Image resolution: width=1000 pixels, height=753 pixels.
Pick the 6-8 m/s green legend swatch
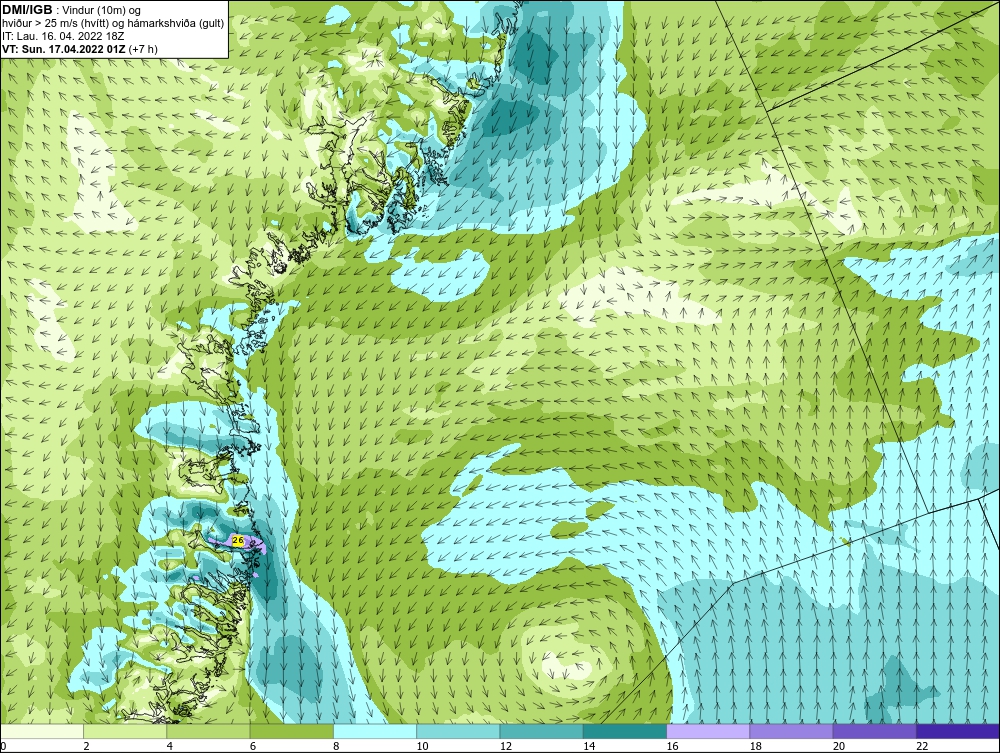pyautogui.click(x=291, y=731)
